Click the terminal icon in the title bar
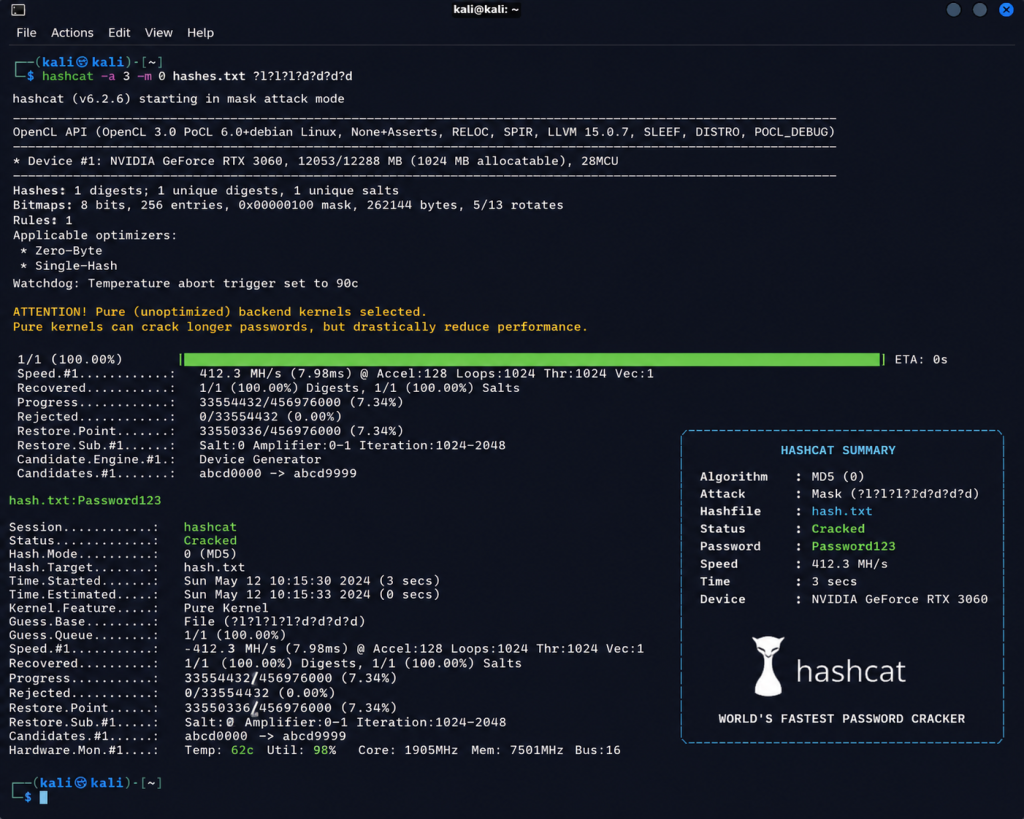 click(x=18, y=10)
